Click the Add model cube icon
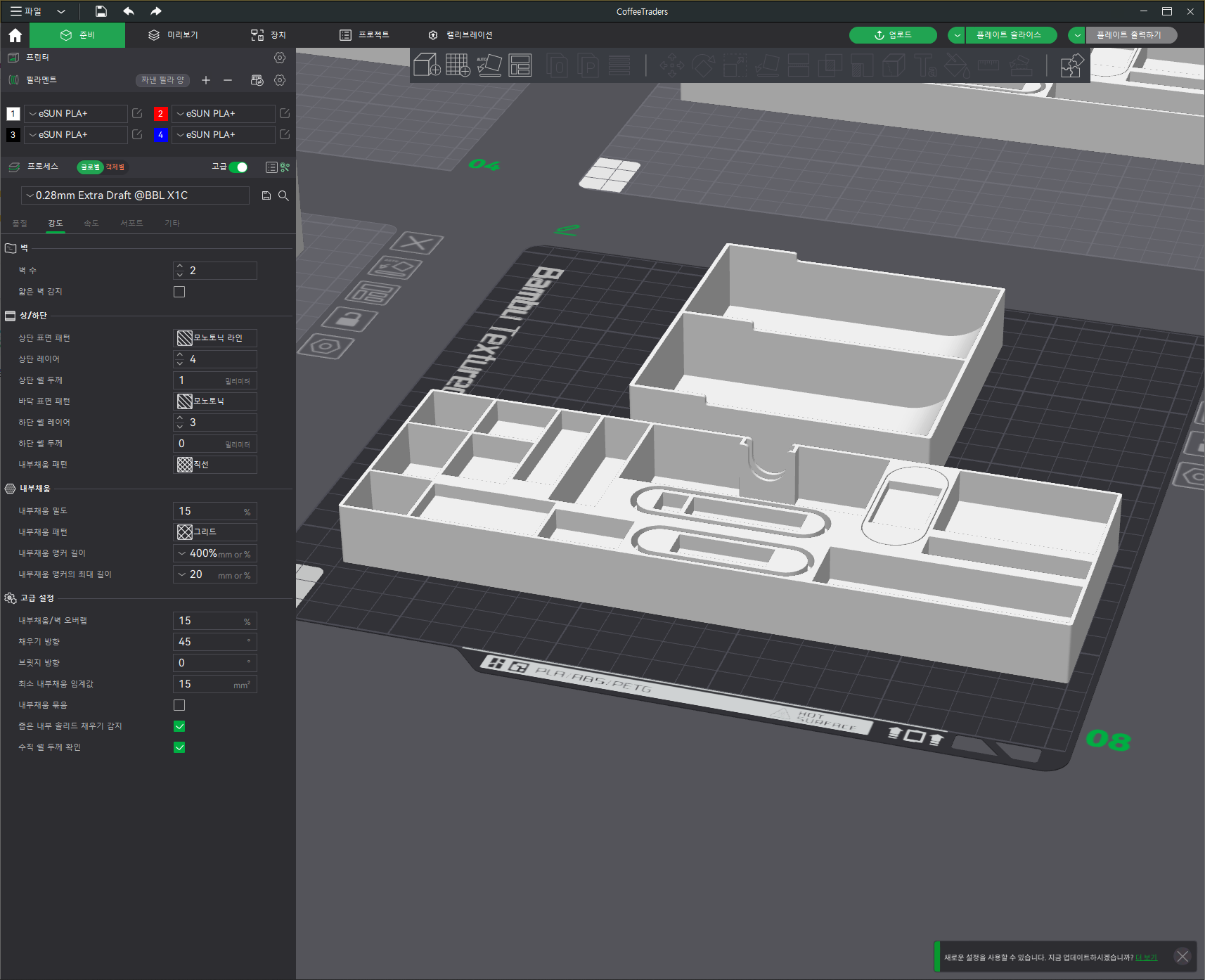The width and height of the screenshot is (1205, 980). pos(427,65)
